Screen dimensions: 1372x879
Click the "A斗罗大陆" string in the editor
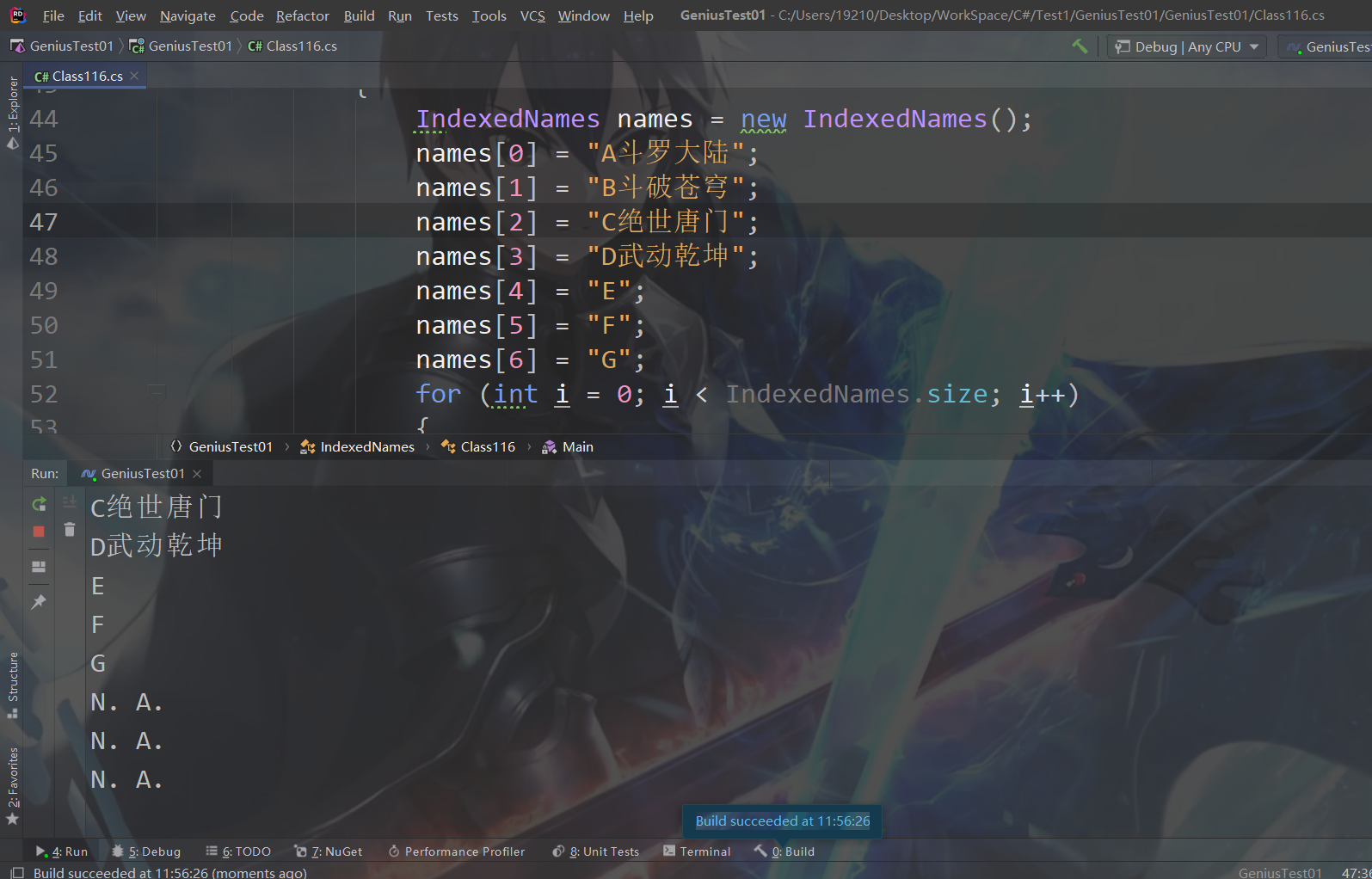pos(665,153)
